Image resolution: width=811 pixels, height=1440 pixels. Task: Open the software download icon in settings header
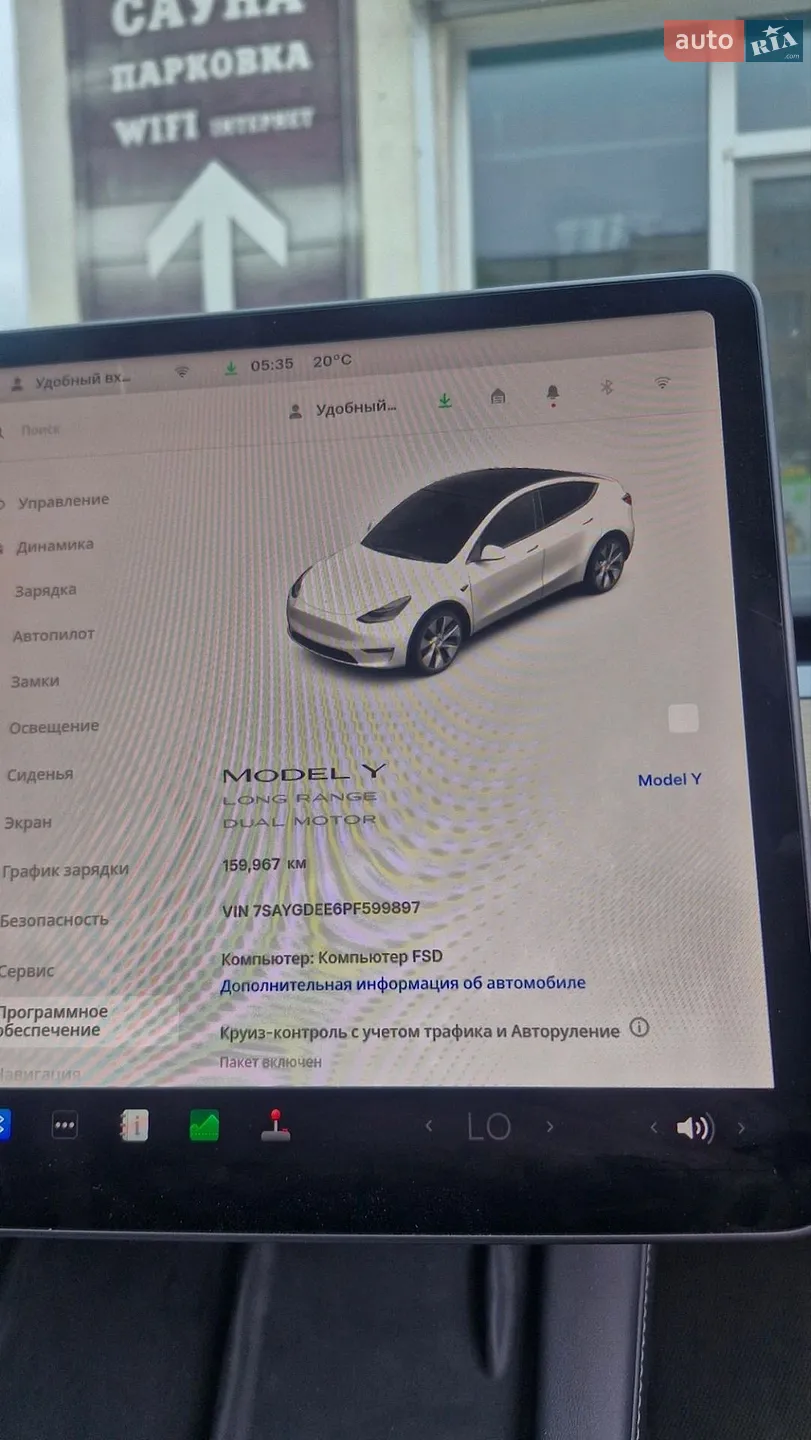pos(445,401)
